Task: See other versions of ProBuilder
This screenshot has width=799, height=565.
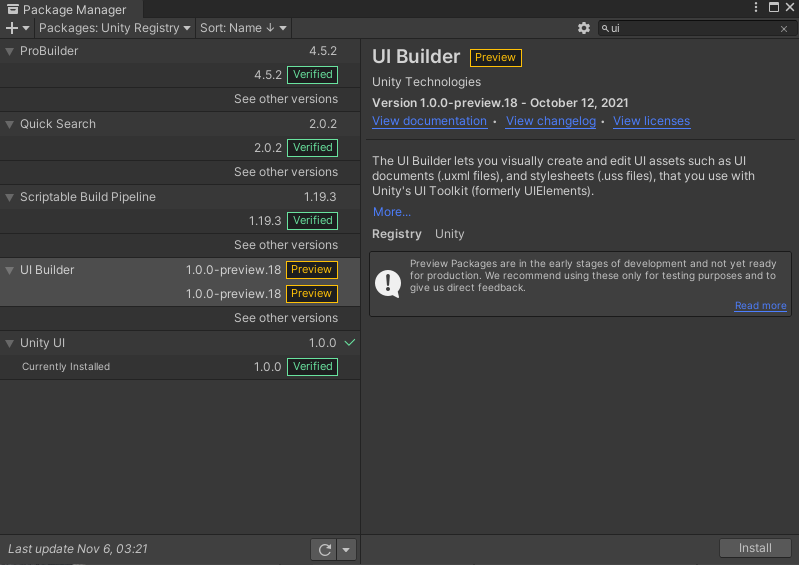Action: [286, 99]
